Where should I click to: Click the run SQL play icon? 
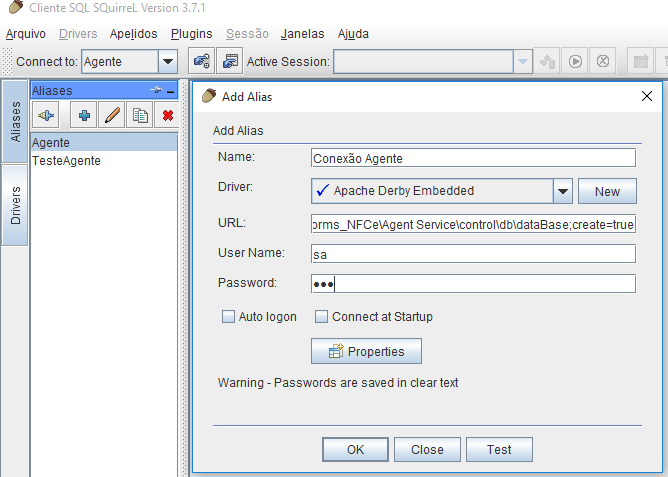[x=575, y=61]
